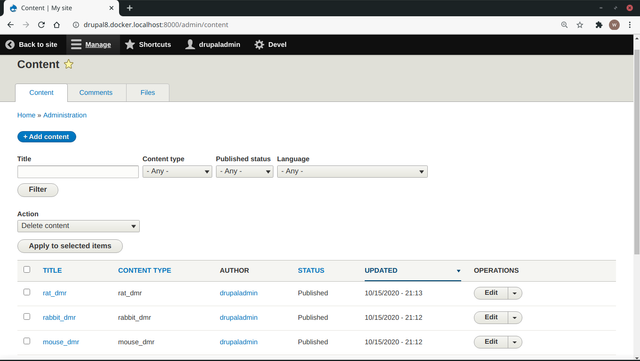Expand operations dropdown for rat_dmr

[515, 293]
